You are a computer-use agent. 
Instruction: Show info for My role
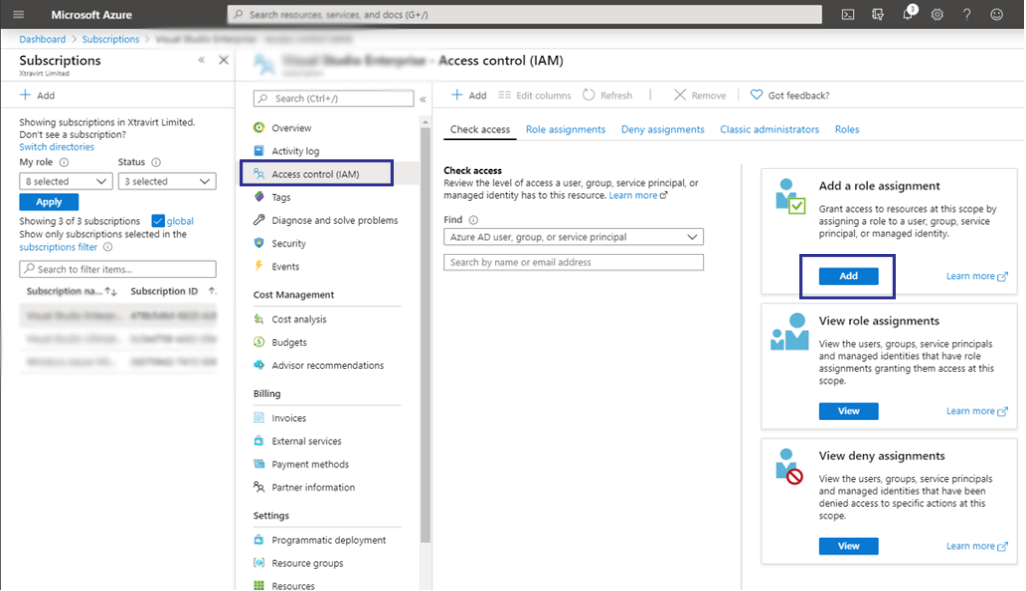pos(64,162)
